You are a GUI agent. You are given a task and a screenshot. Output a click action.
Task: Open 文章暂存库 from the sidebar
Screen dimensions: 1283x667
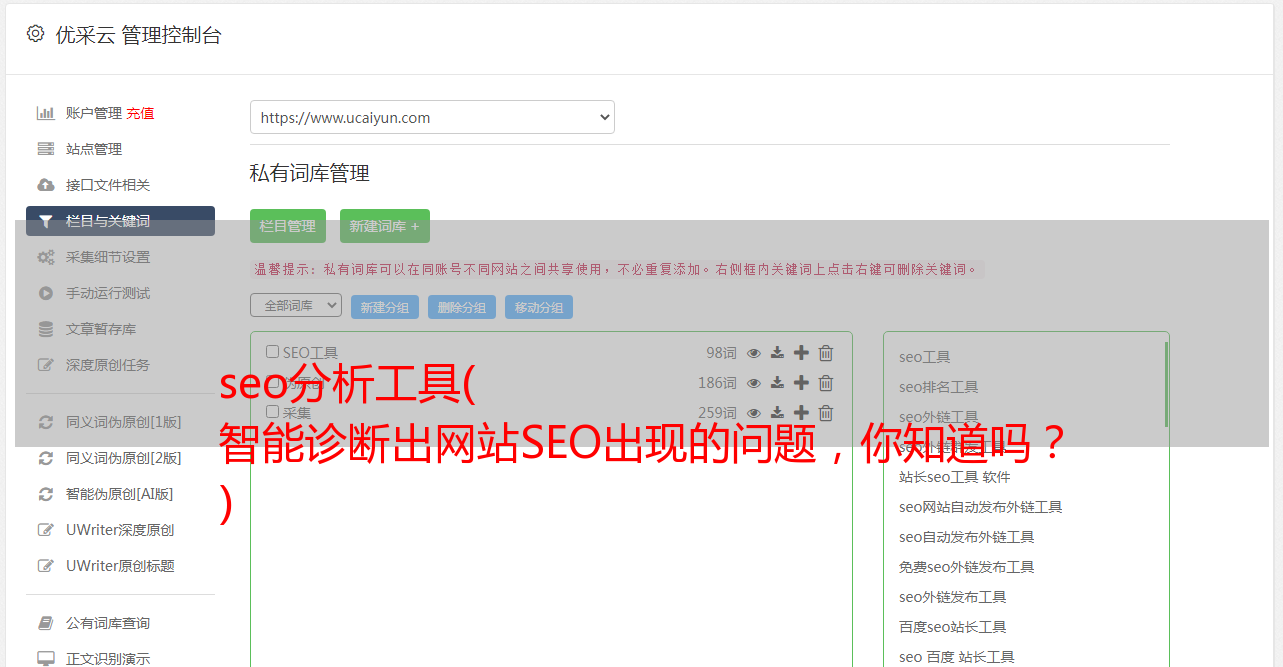101,329
